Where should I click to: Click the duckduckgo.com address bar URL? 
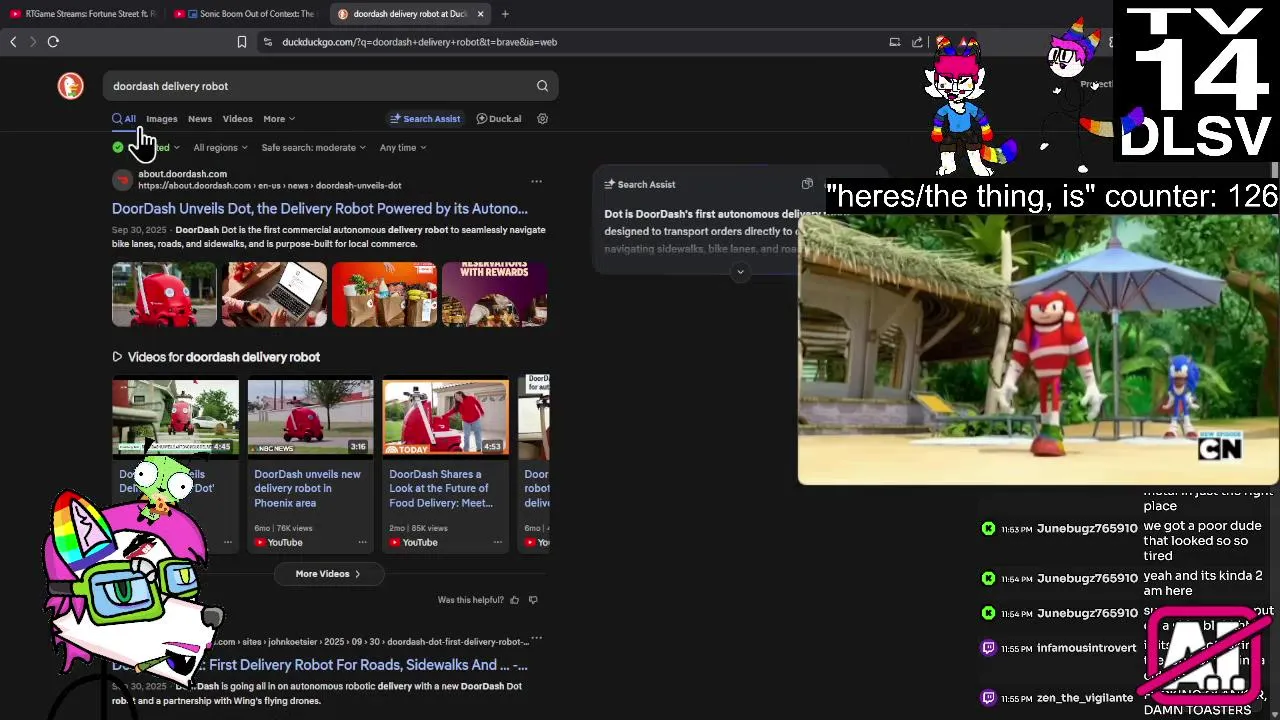point(419,42)
